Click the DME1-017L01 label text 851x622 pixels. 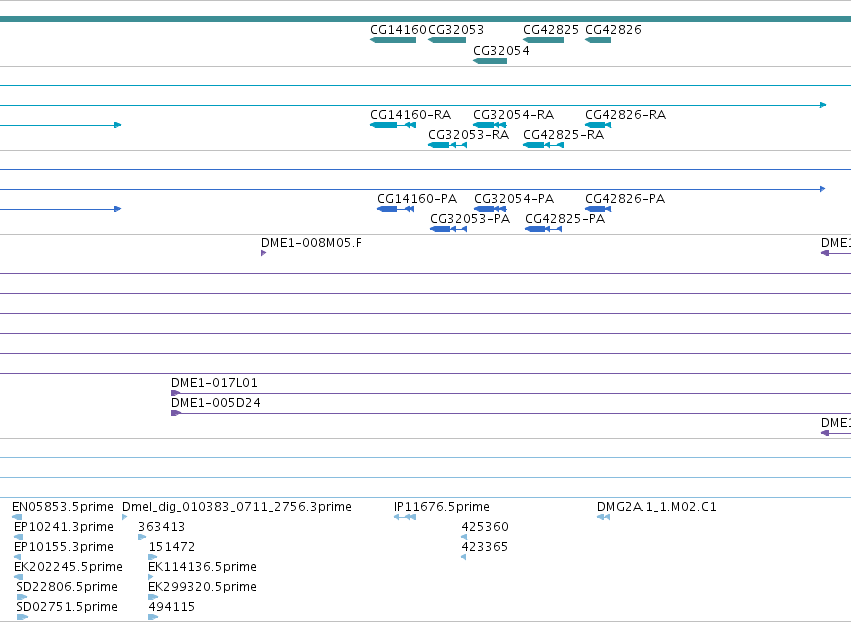(x=214, y=383)
